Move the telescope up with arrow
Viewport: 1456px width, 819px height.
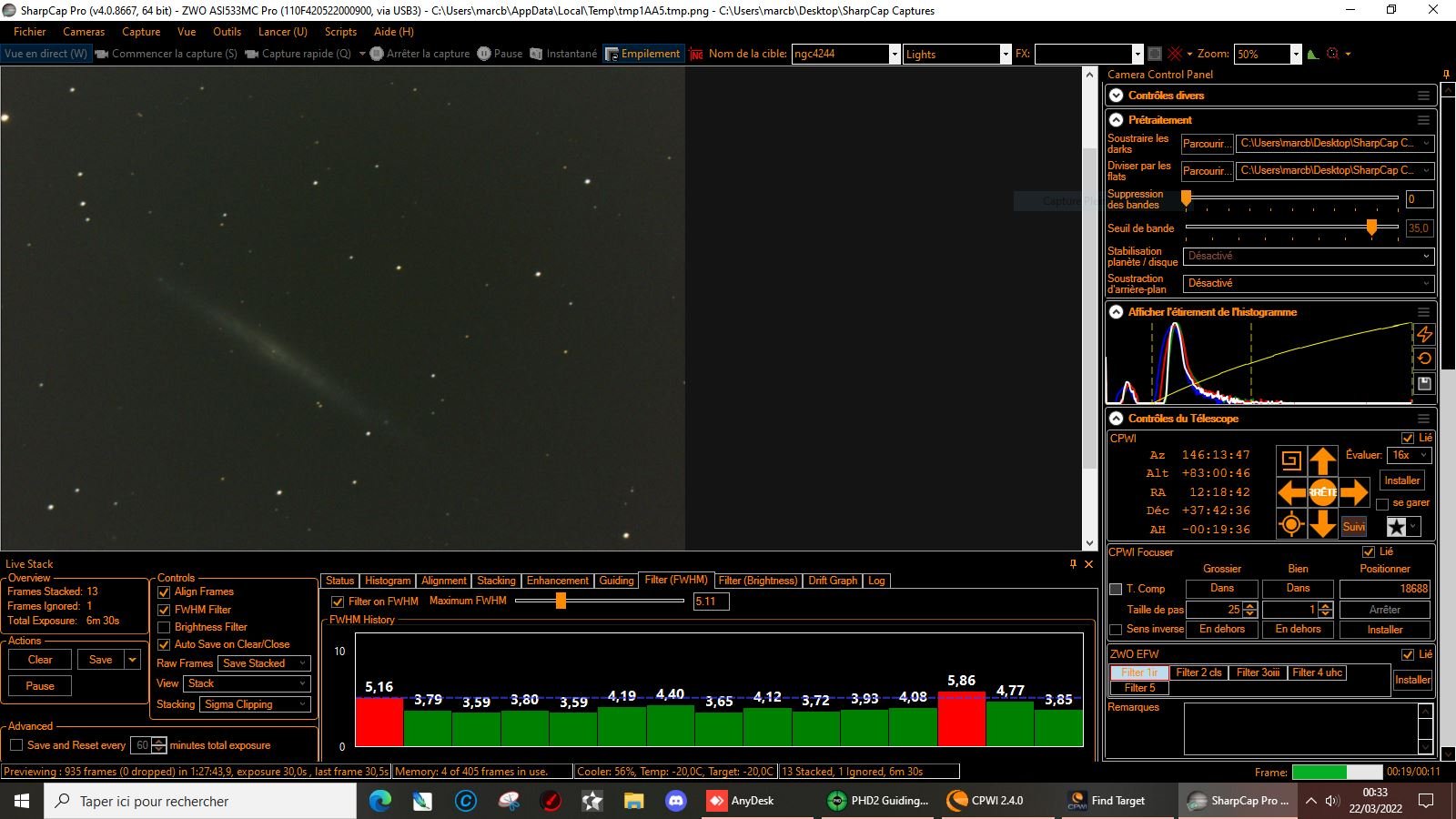coord(1322,460)
